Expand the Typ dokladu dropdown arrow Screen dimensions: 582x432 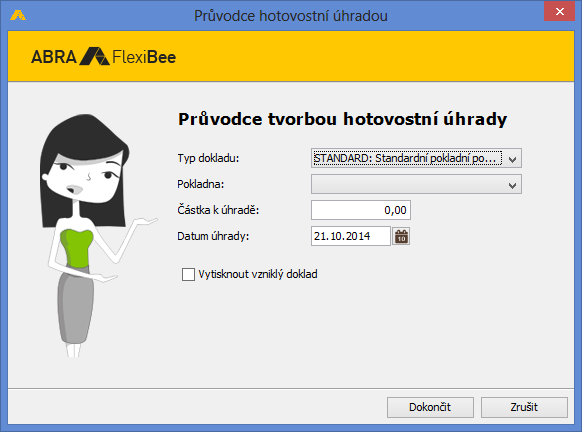point(512,159)
